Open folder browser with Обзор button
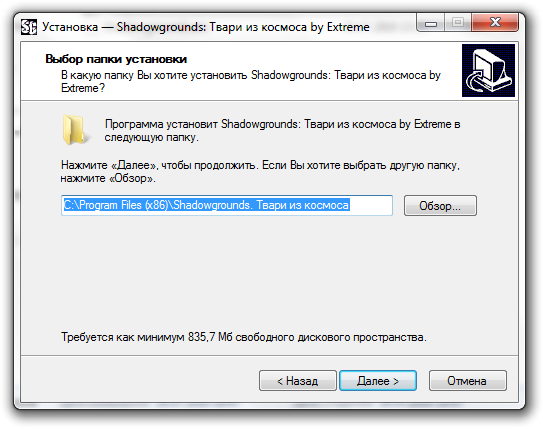The image size is (543, 429). 440,206
